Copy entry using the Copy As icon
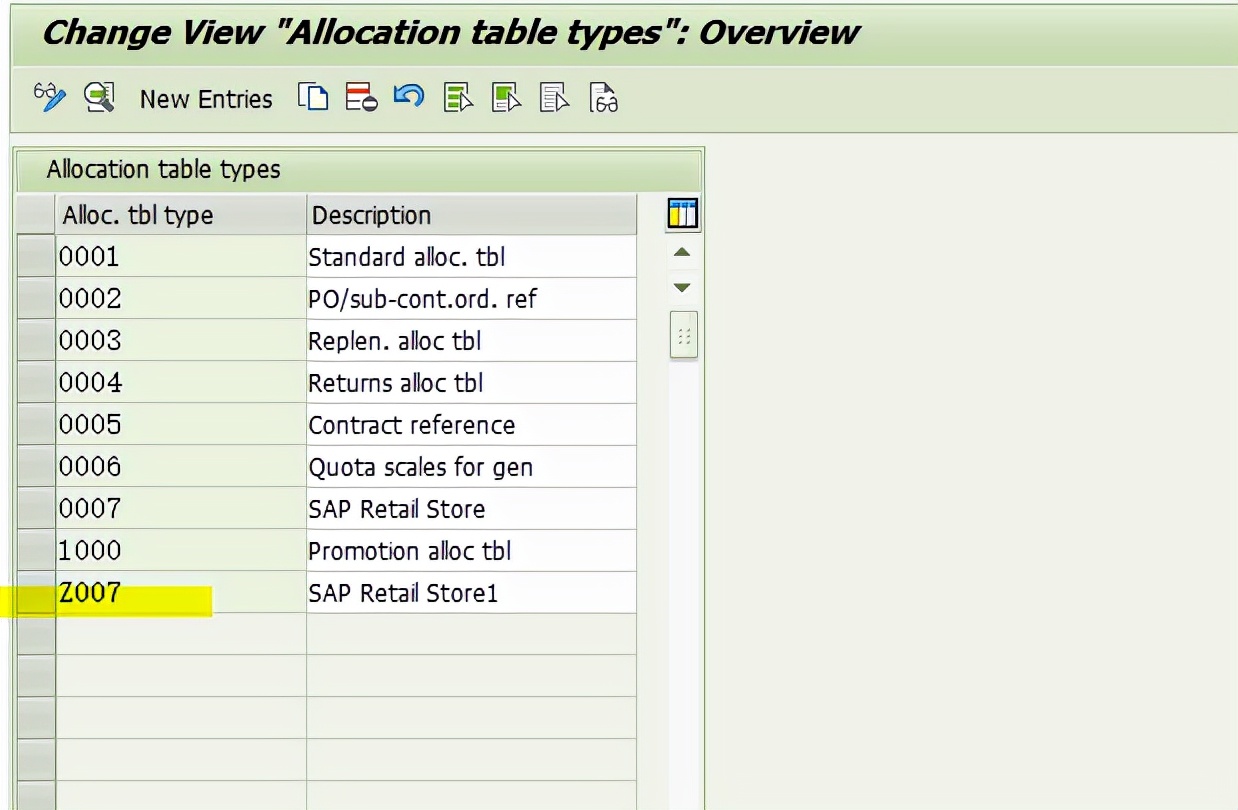 [x=313, y=97]
